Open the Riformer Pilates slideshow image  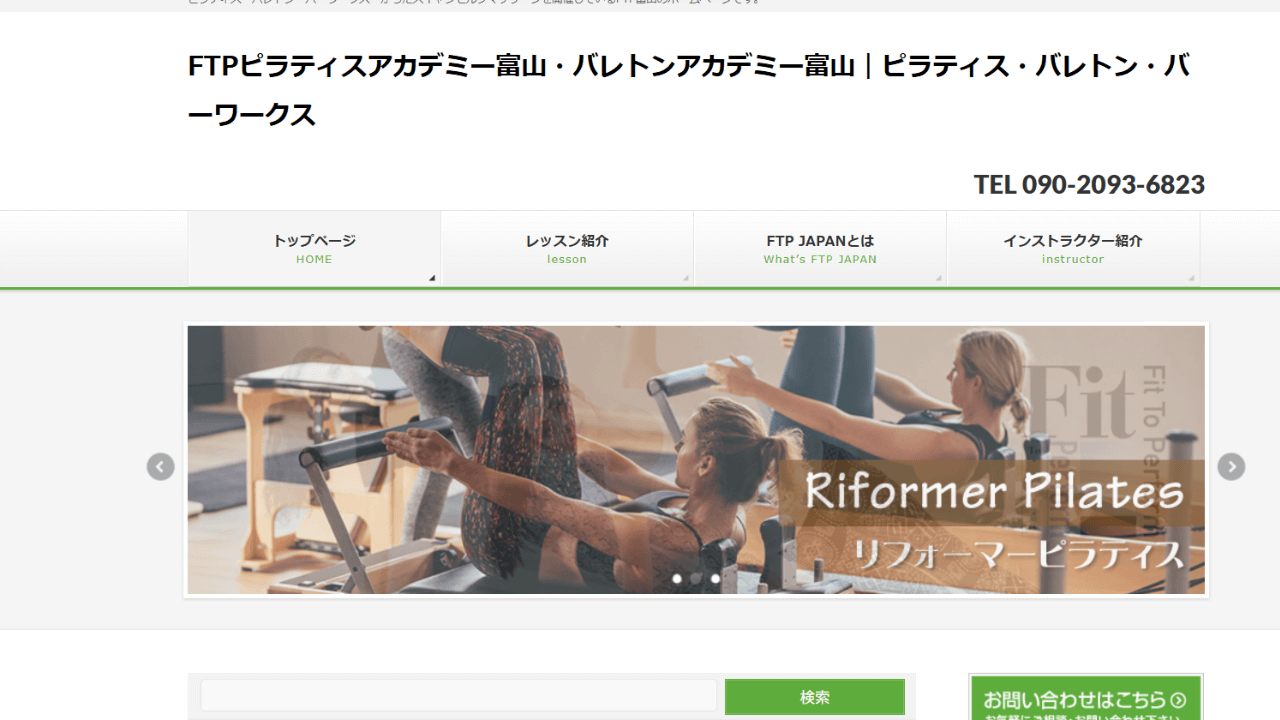pos(696,460)
